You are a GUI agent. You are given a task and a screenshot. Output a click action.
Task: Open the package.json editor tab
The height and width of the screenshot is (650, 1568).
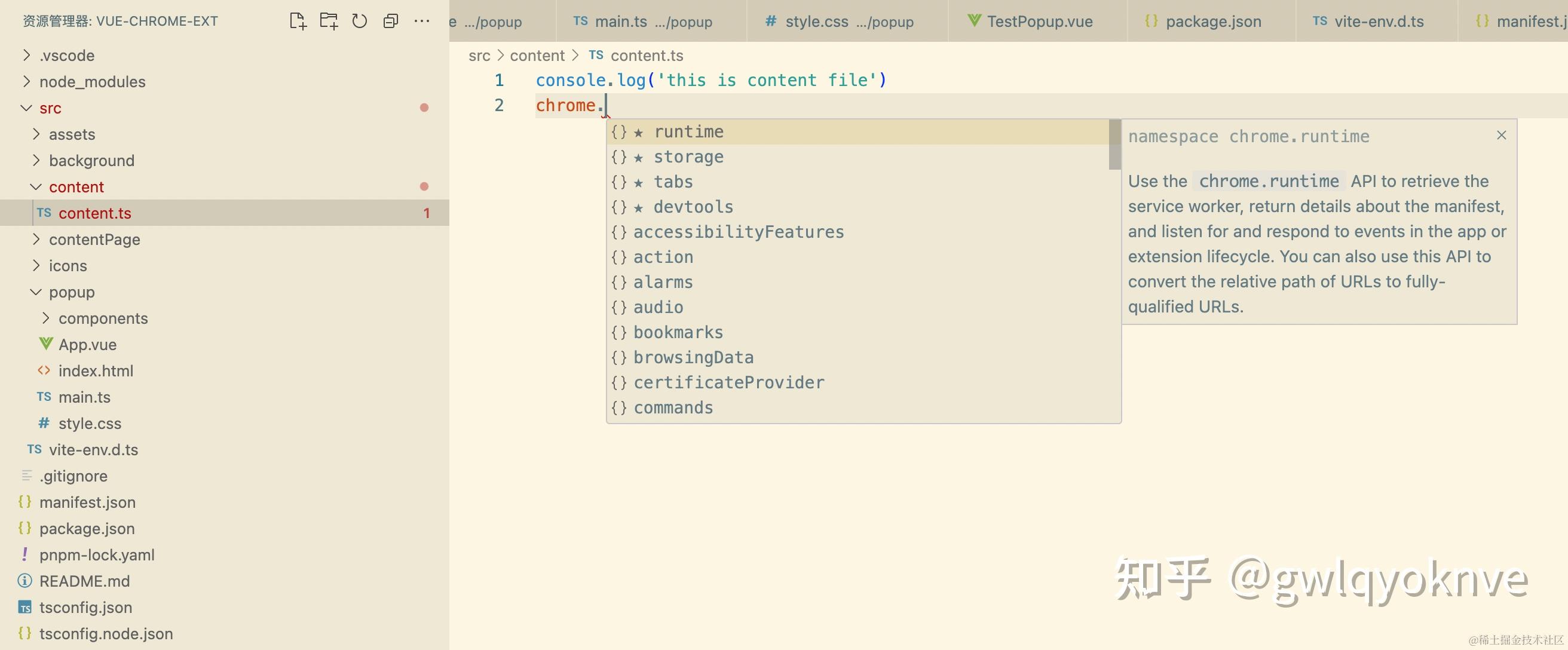pos(1212,22)
